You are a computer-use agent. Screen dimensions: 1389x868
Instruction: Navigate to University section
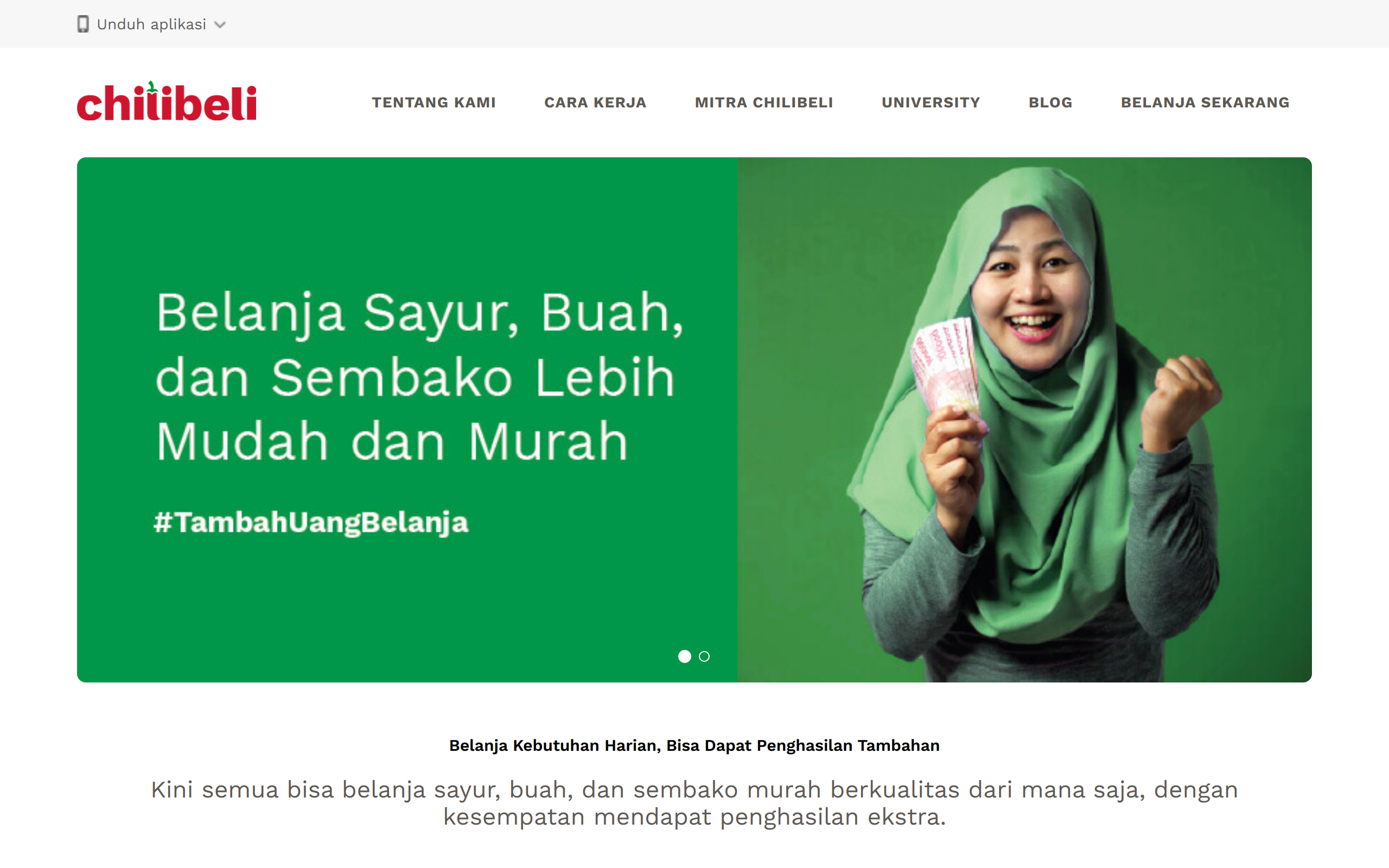point(931,102)
